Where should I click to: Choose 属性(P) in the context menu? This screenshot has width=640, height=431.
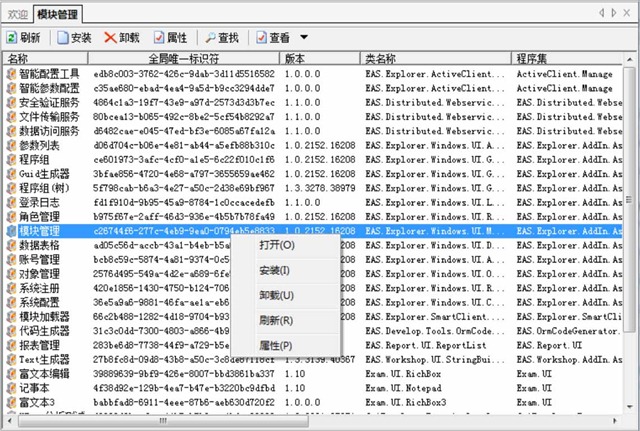[277, 346]
